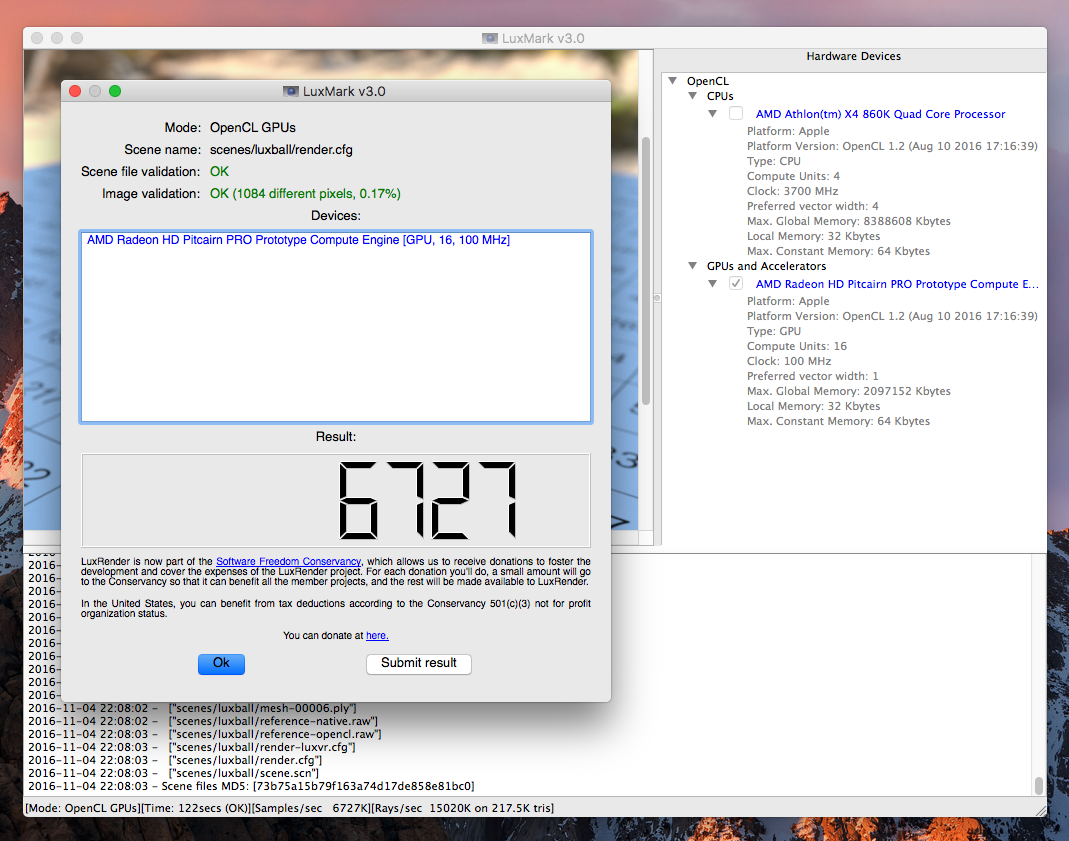The image size is (1069, 841).
Task: Collapse the AMD Radeon Pitcairn device details
Action: 712,283
